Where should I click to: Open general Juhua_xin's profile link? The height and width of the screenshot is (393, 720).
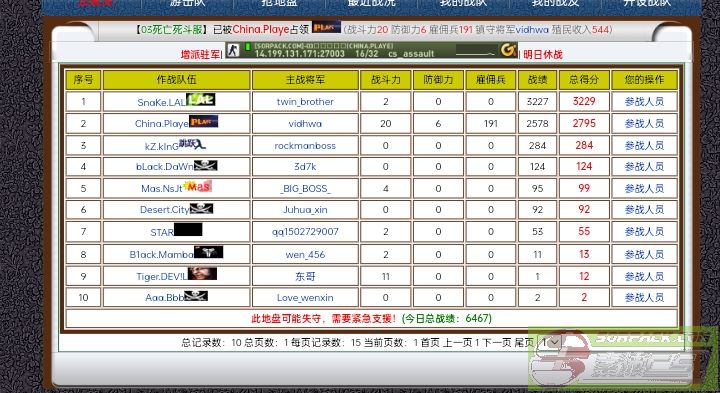tap(305, 210)
